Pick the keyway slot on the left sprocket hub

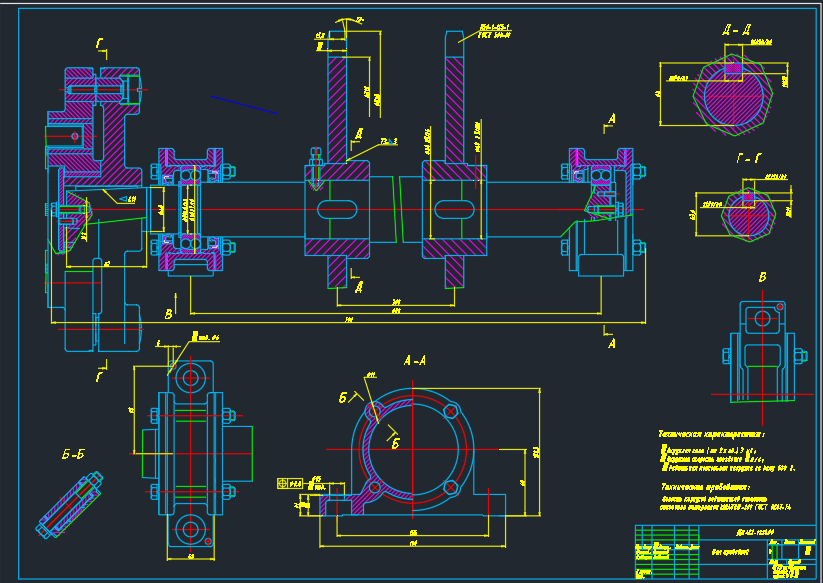(337, 209)
